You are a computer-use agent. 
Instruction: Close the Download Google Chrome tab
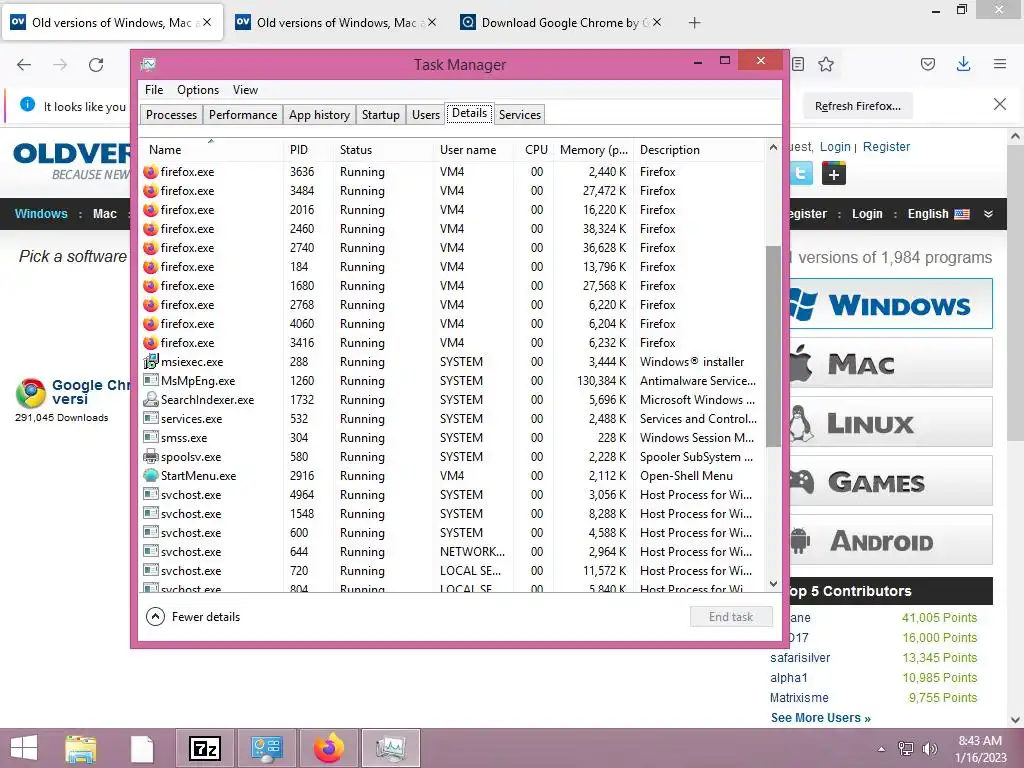click(x=657, y=22)
